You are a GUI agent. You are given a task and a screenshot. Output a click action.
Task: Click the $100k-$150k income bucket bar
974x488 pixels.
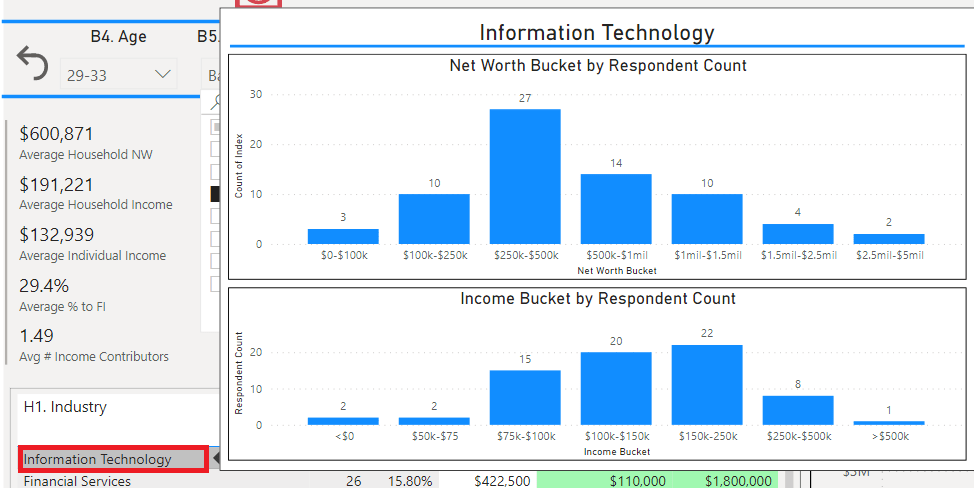pos(616,388)
